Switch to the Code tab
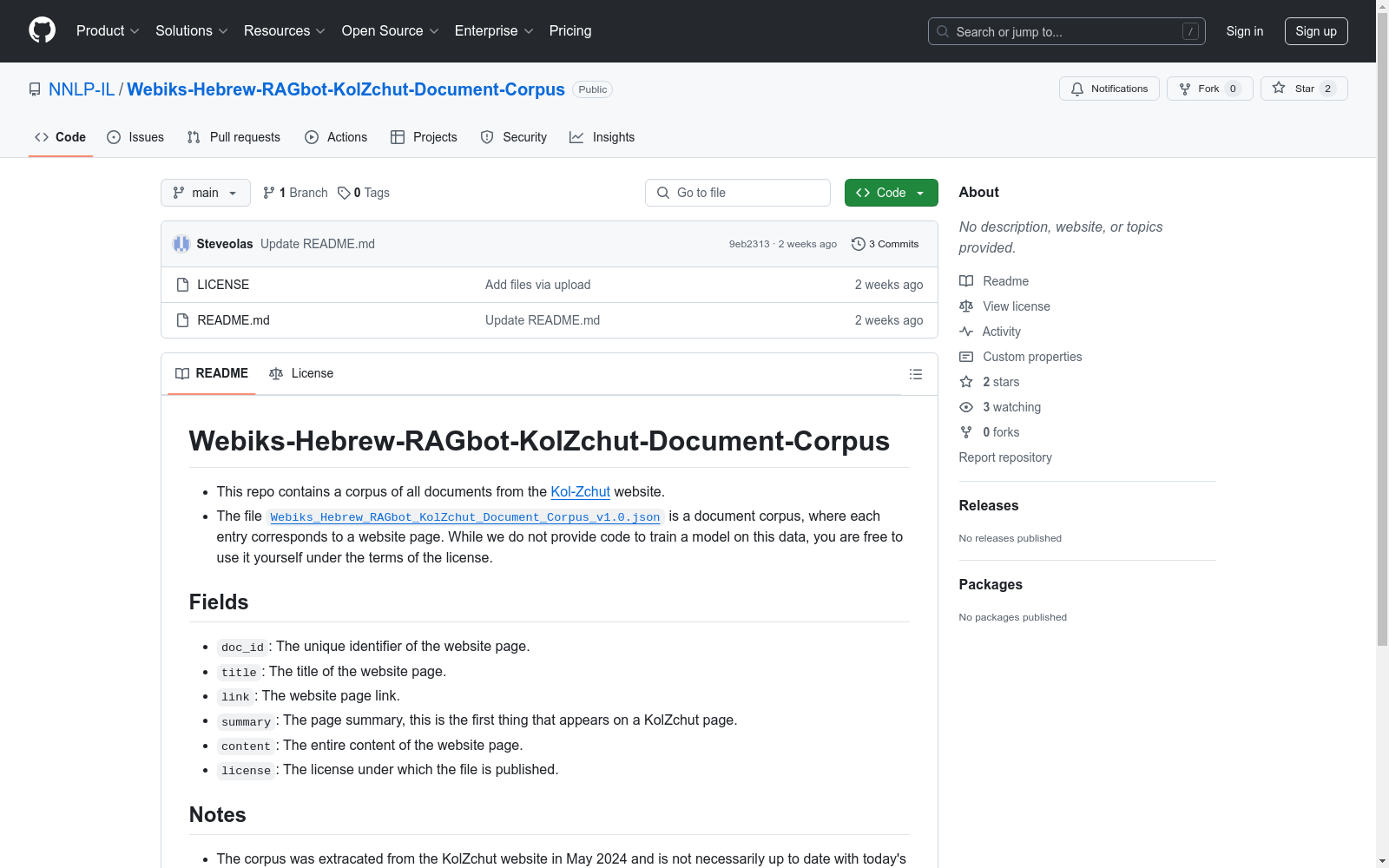Screen dimensions: 1389x868 (61, 137)
